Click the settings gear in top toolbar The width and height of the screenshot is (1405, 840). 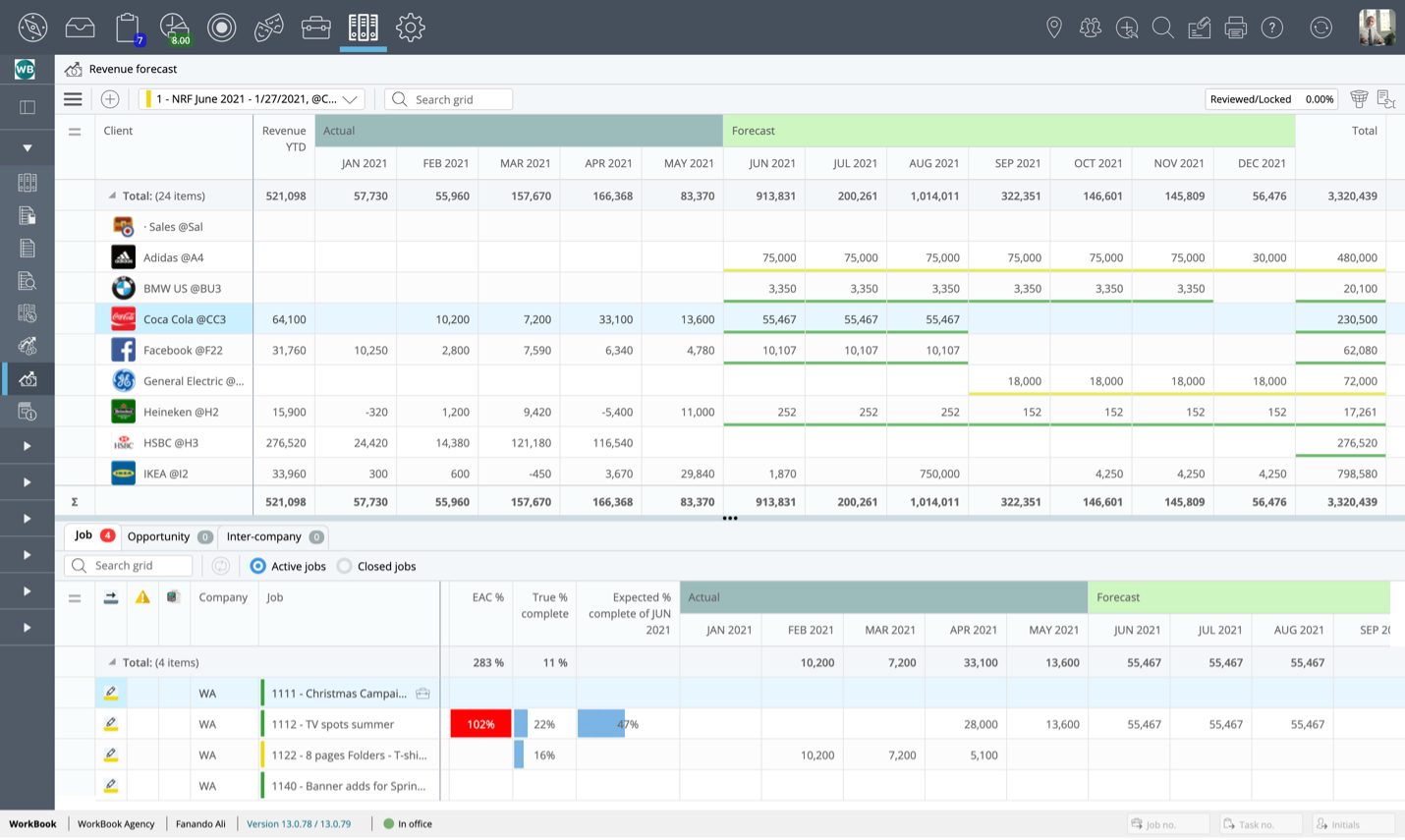(x=410, y=28)
